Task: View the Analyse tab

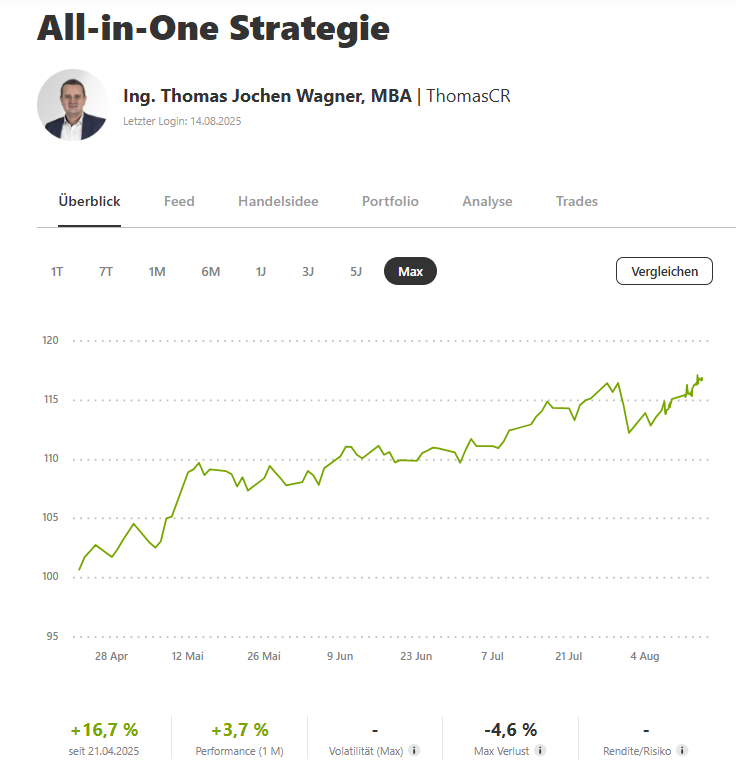Action: [x=487, y=201]
